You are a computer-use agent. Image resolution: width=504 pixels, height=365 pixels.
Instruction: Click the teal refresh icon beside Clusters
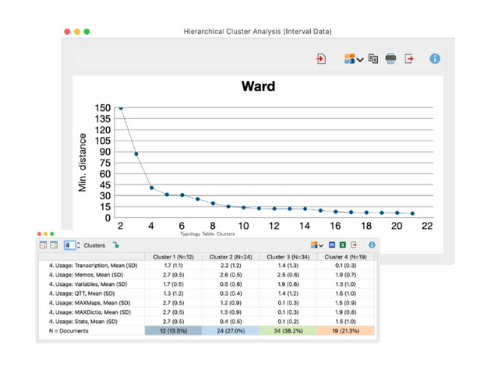click(116, 245)
